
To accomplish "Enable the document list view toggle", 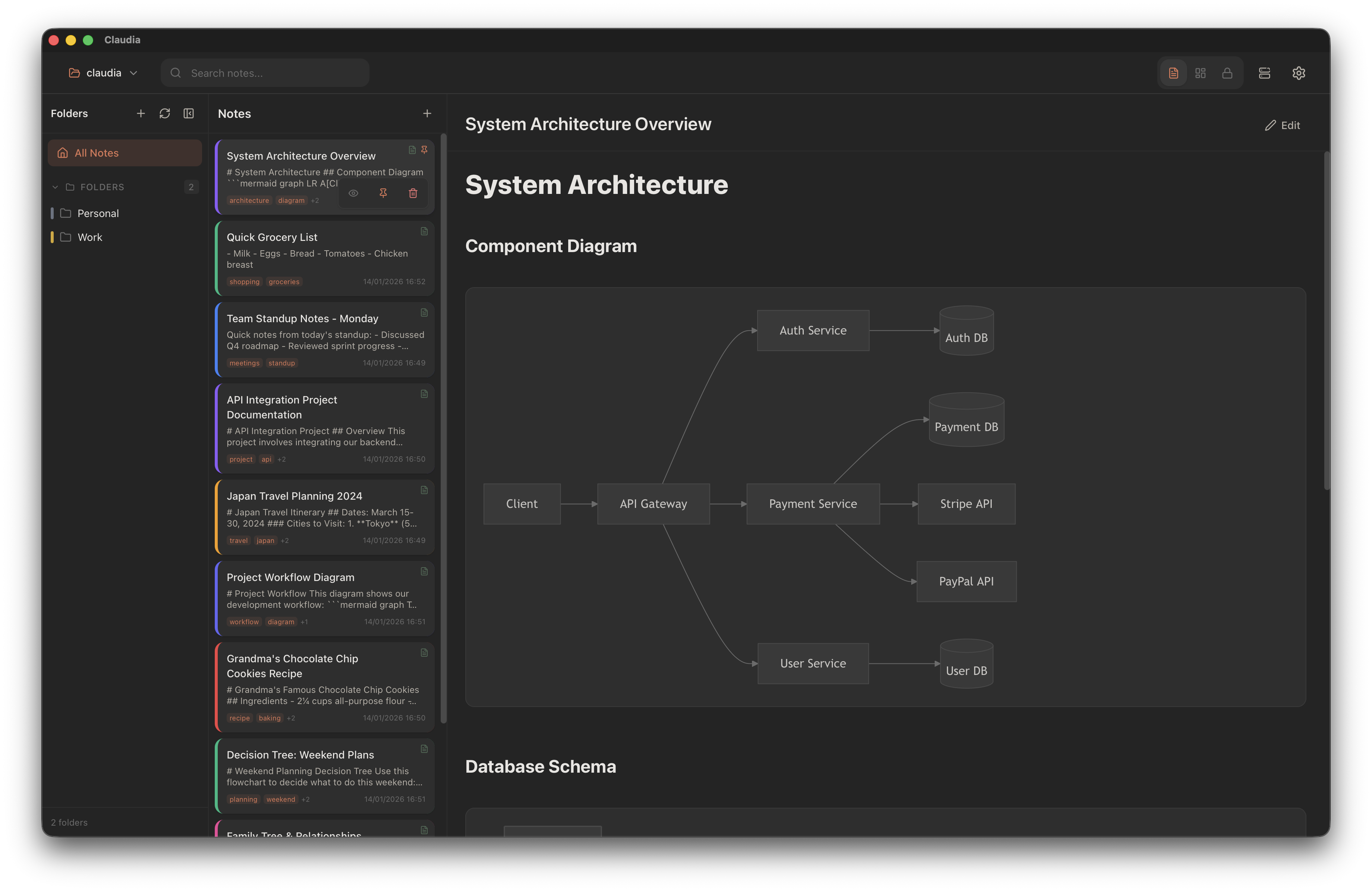I will click(x=1173, y=73).
